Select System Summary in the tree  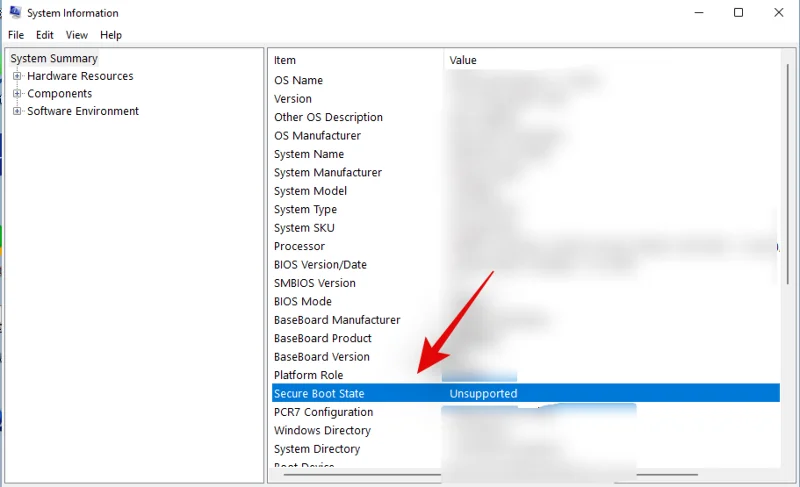54,58
